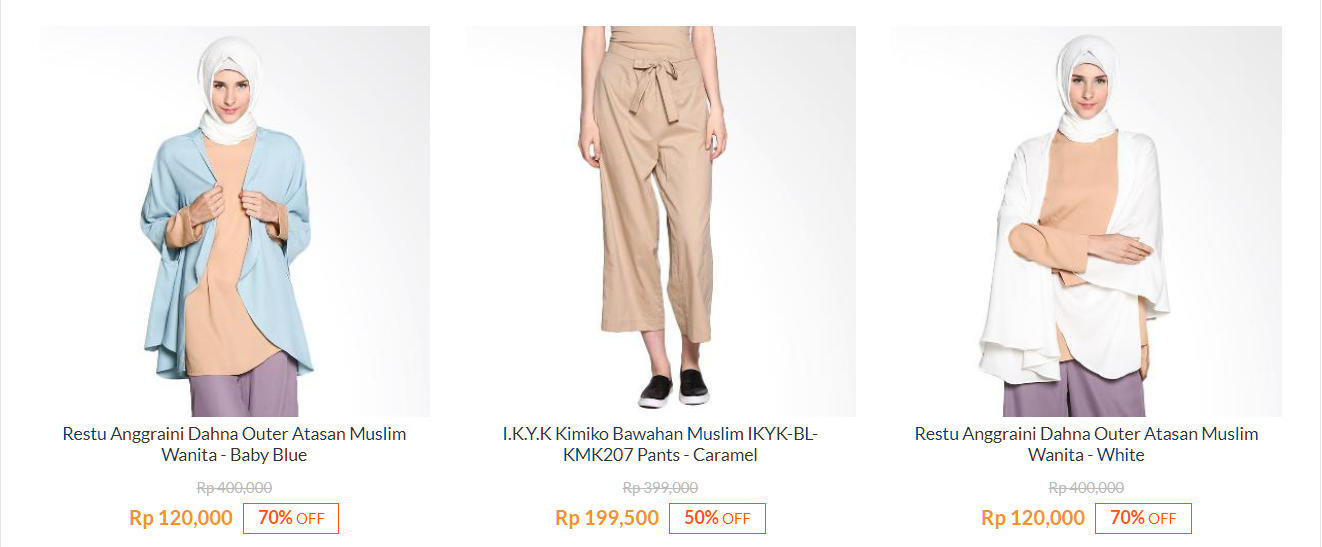Open the Baby Blue Dahna Outer product image
The height and width of the screenshot is (547, 1322).
[234, 221]
